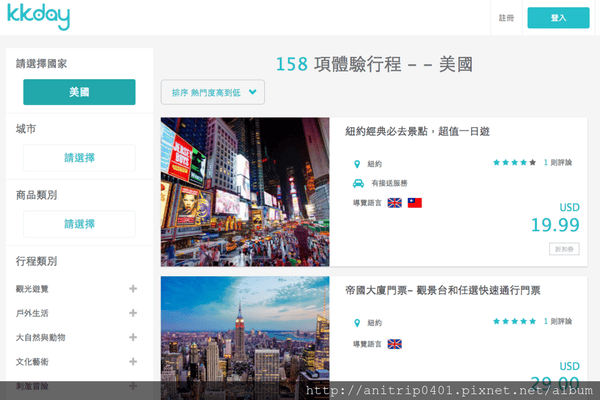The width and height of the screenshot is (600, 400).
Task: Expand the 大自然與動物 category plus icon
Action: pyautogui.click(x=133, y=337)
